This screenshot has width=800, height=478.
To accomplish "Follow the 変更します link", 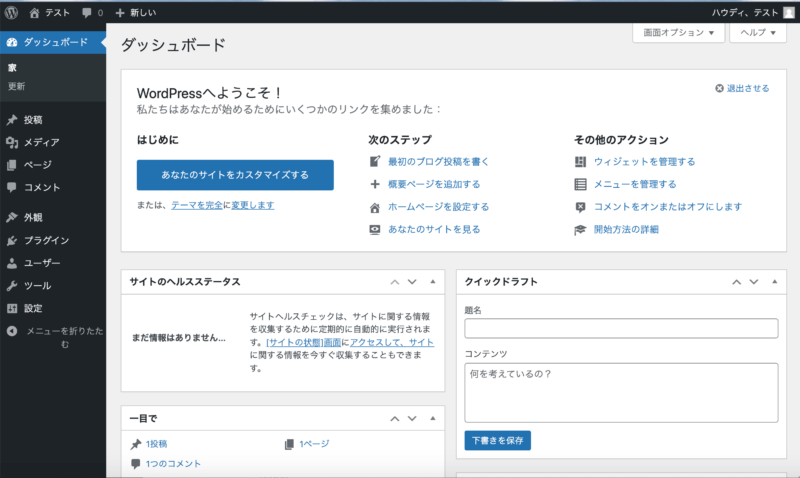I will (x=253, y=205).
